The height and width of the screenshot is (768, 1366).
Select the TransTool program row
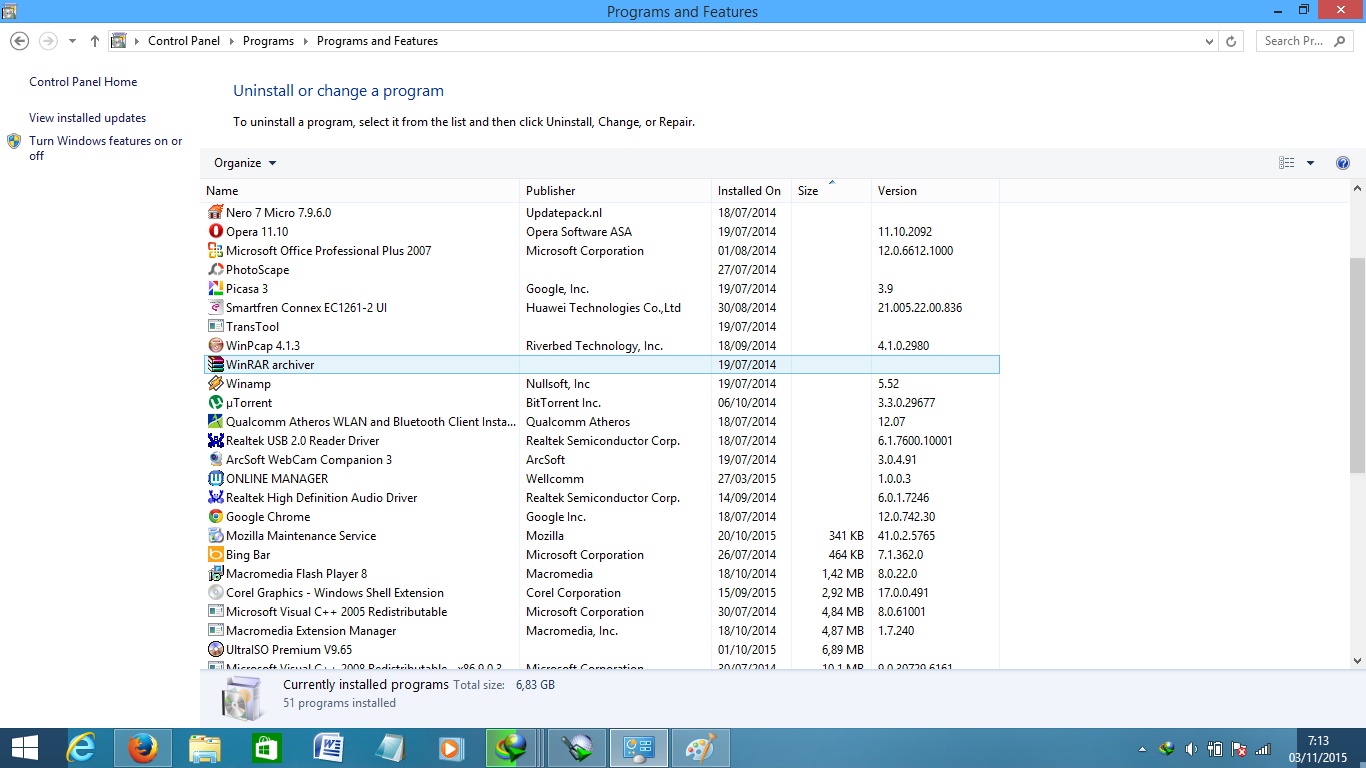click(x=602, y=326)
